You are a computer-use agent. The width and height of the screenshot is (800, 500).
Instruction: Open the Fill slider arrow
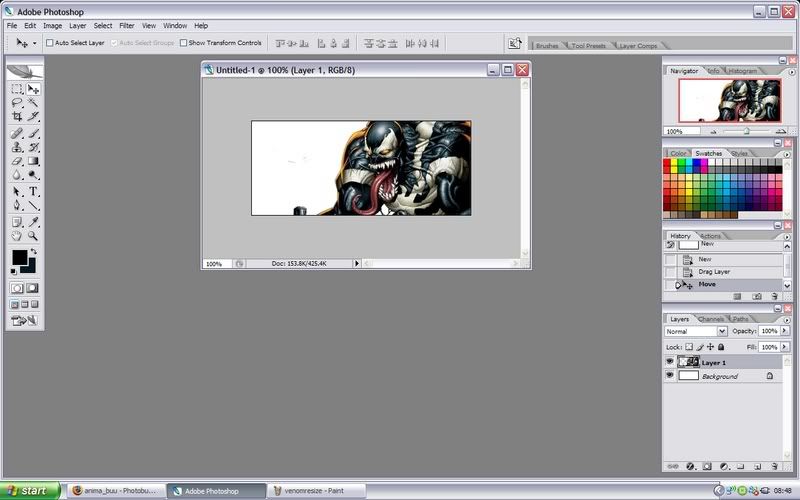click(785, 347)
